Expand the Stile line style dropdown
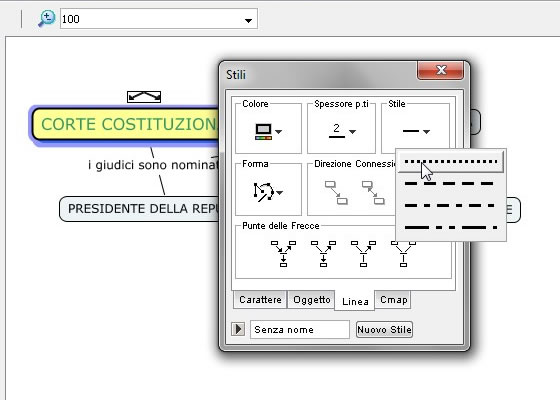The width and height of the screenshot is (560, 400). [x=416, y=131]
